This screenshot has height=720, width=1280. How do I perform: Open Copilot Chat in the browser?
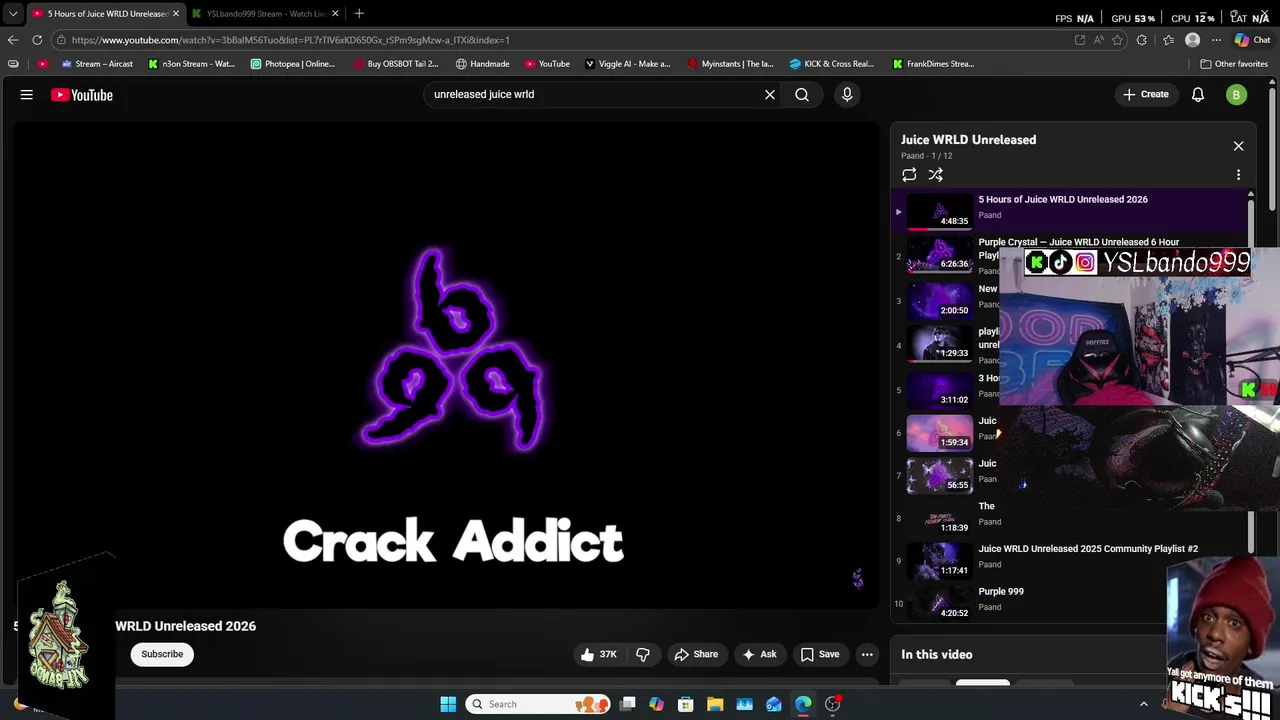pos(1251,40)
